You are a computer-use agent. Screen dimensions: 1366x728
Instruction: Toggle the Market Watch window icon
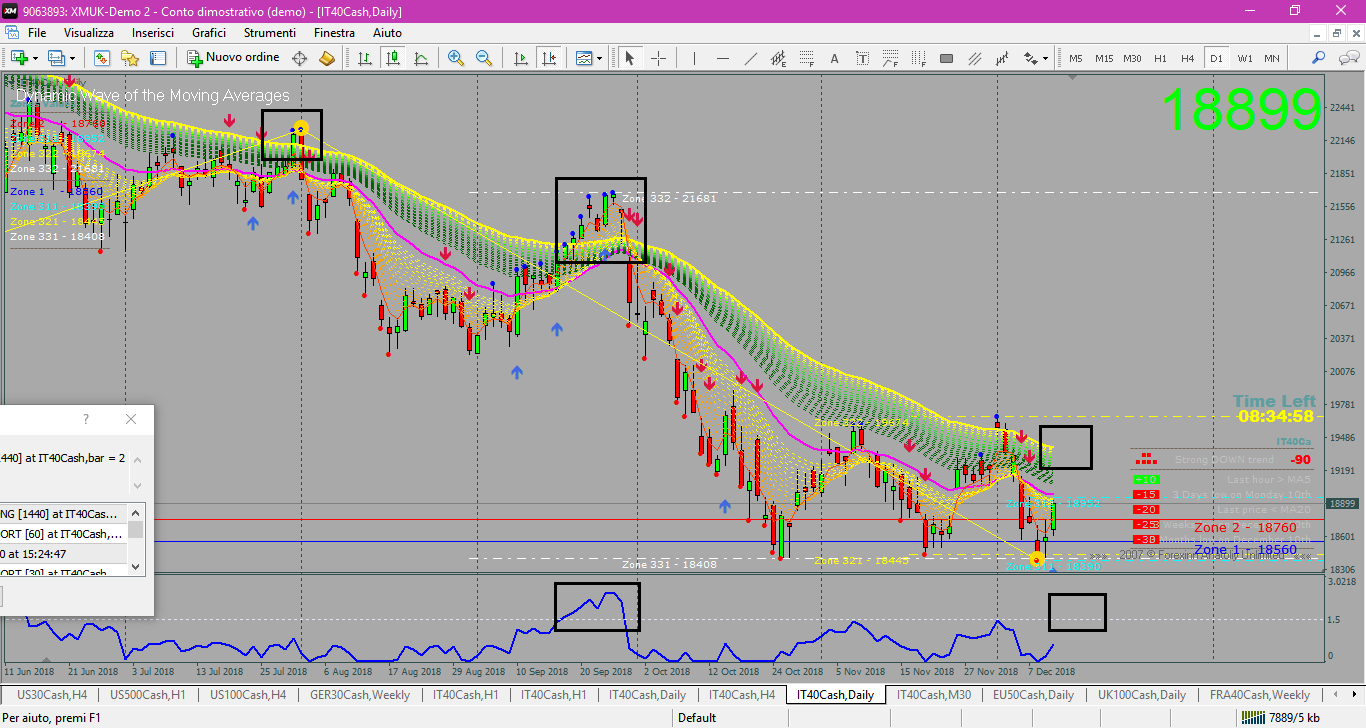click(100, 58)
